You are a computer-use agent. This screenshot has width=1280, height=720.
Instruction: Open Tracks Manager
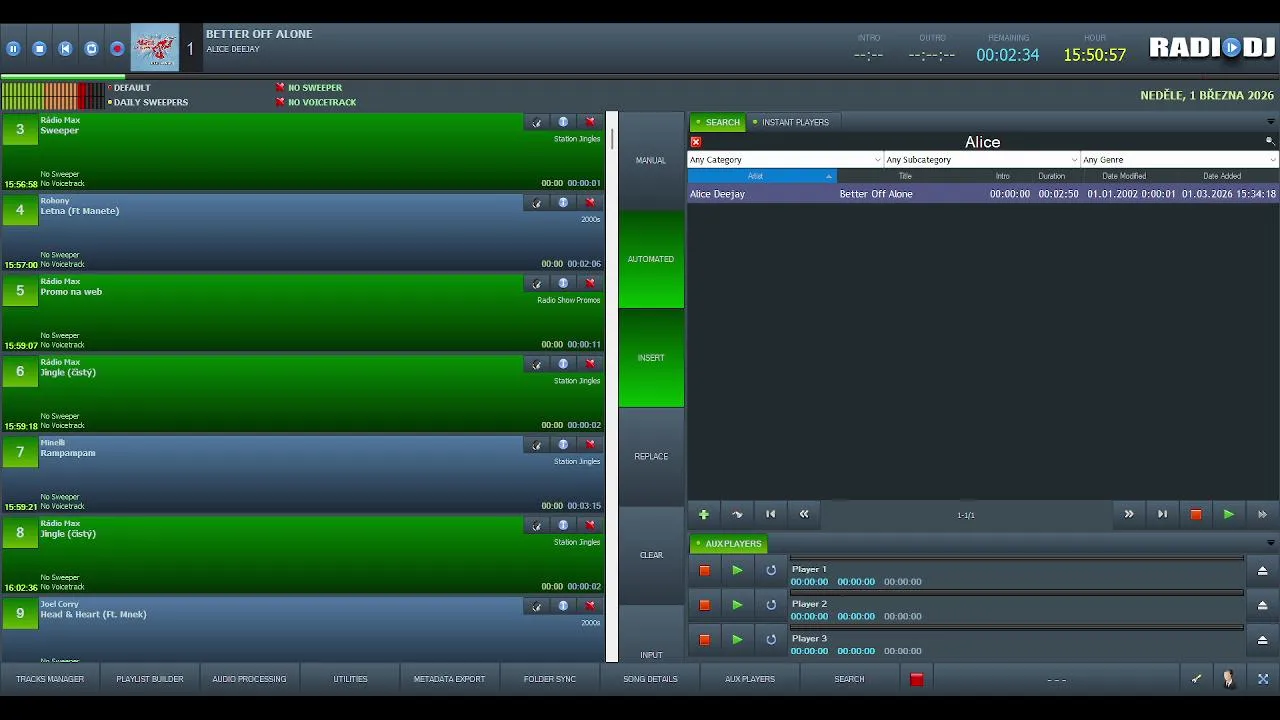(x=50, y=679)
